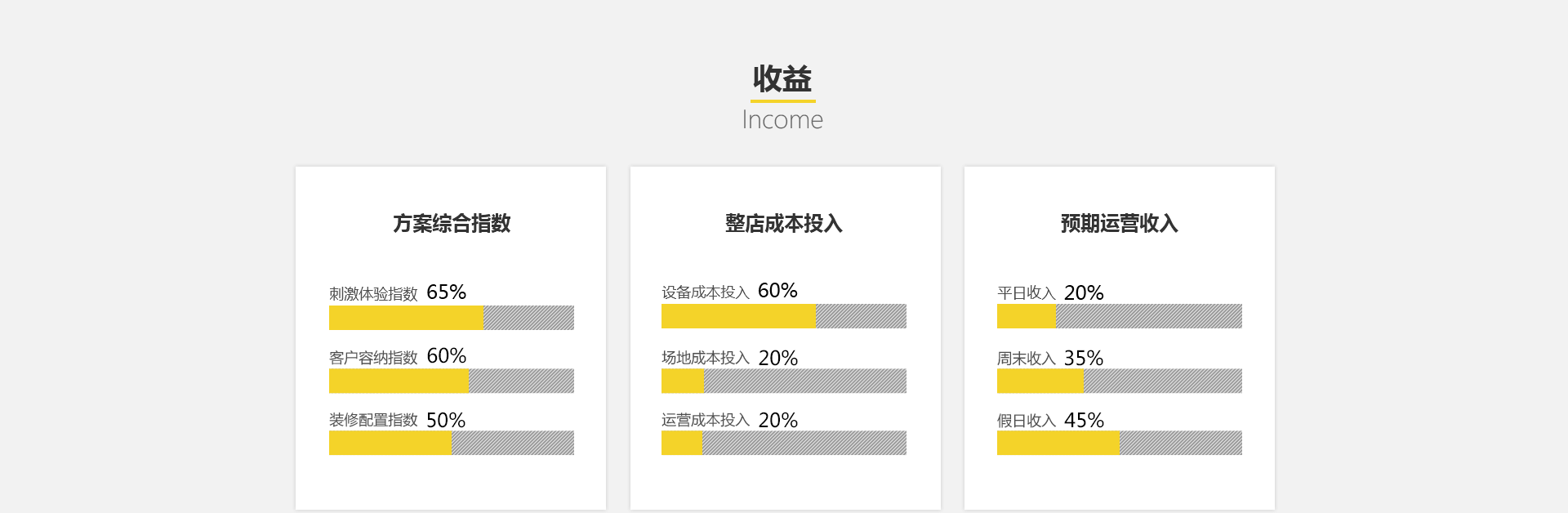Click the 设备成本投入 label
Viewport: 1568px width, 513px height.
(706, 292)
